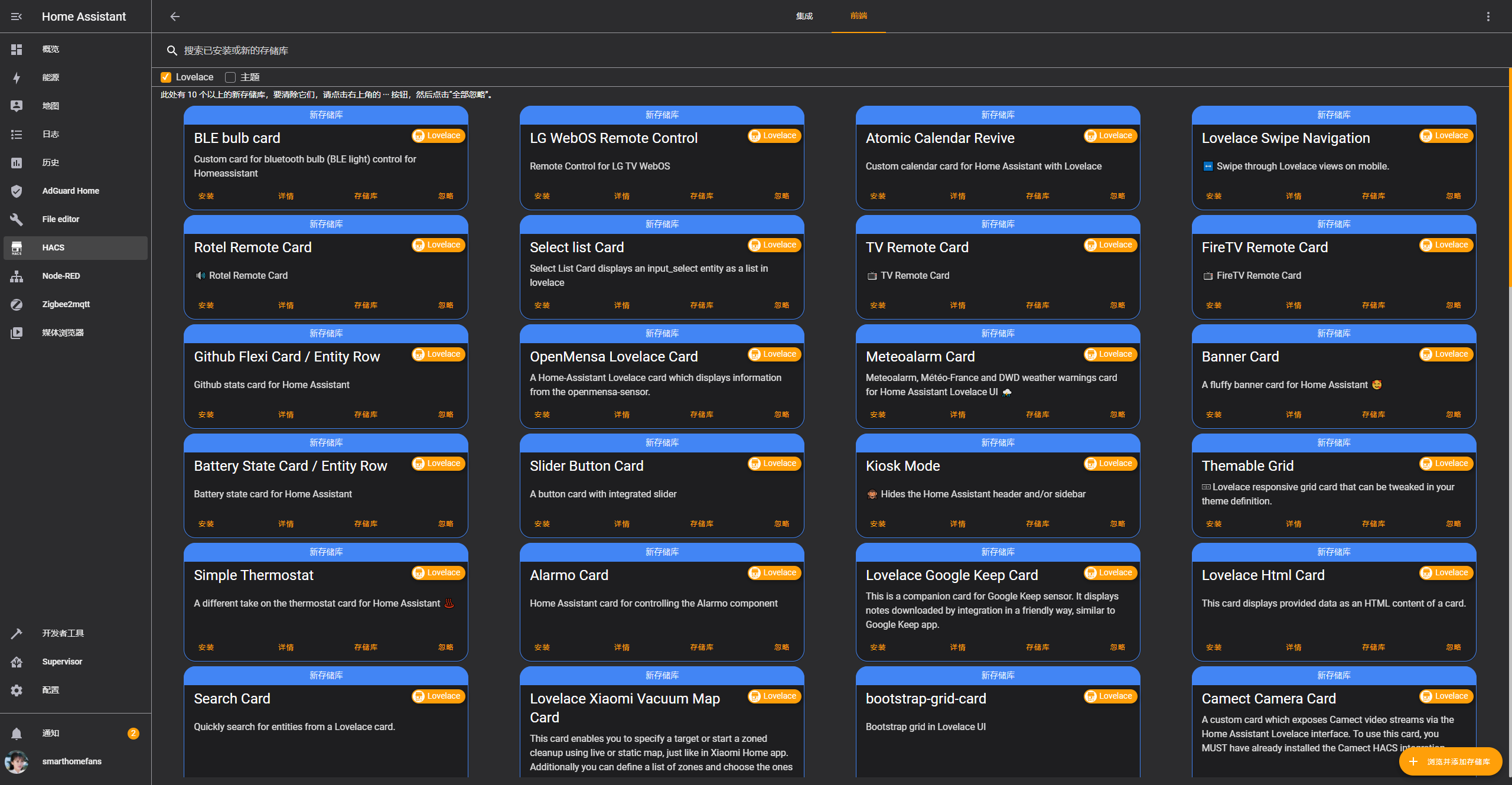Switch to the 集成 integrations tab
Screen dimensions: 1512x785
click(x=804, y=16)
